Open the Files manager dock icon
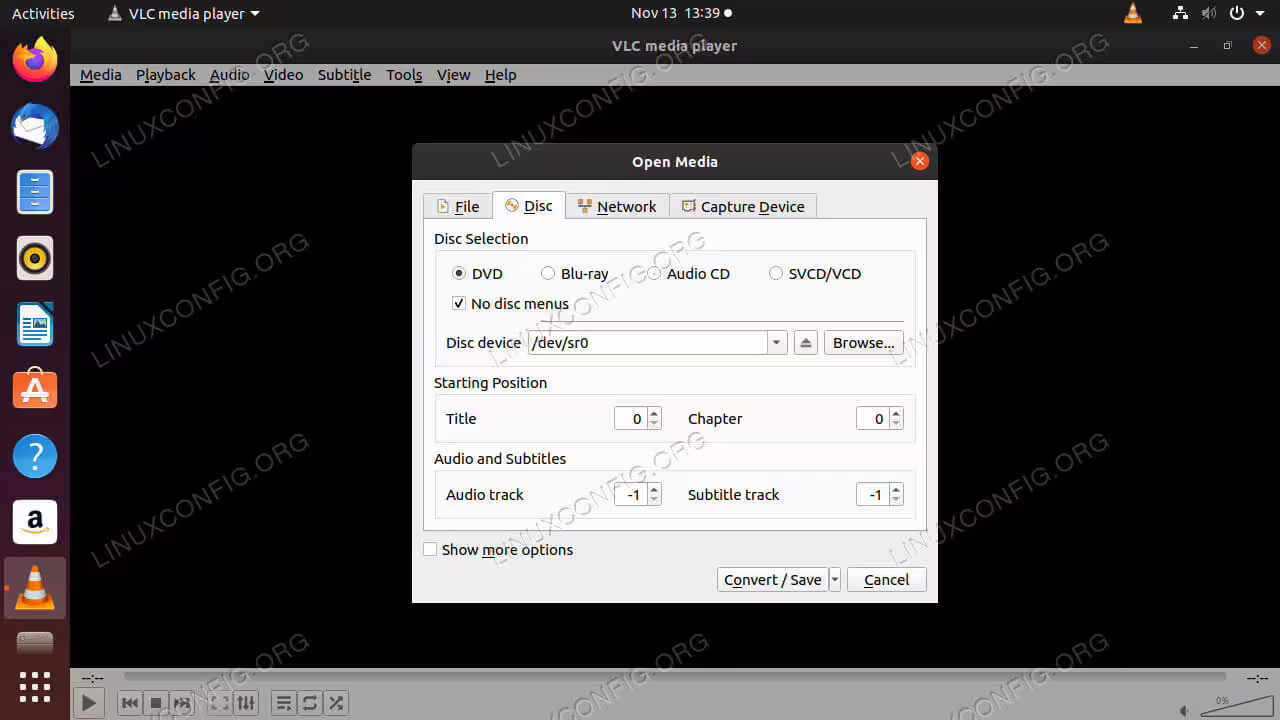 [x=35, y=192]
